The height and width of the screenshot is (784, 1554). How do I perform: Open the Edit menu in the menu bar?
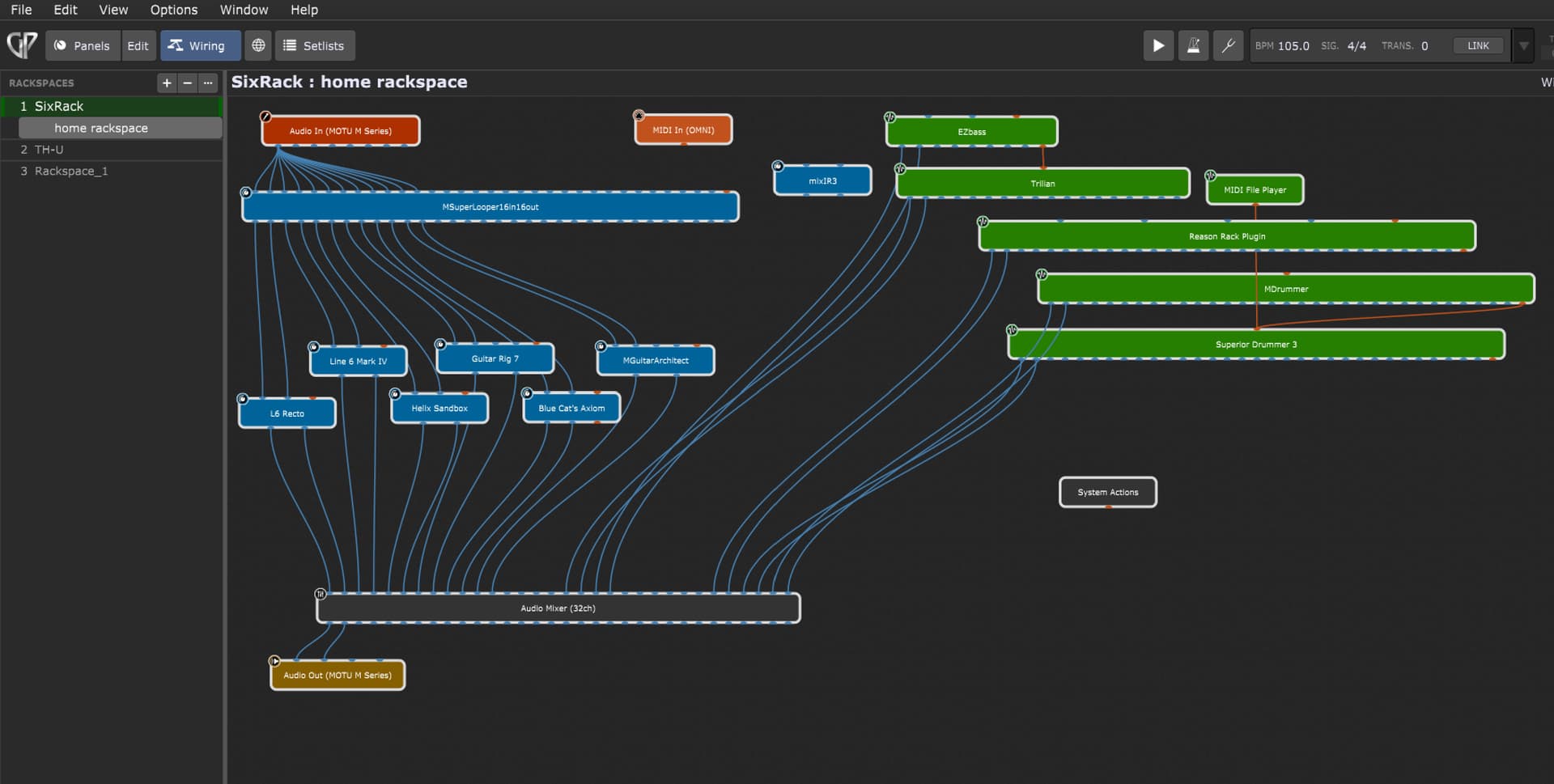pos(65,10)
